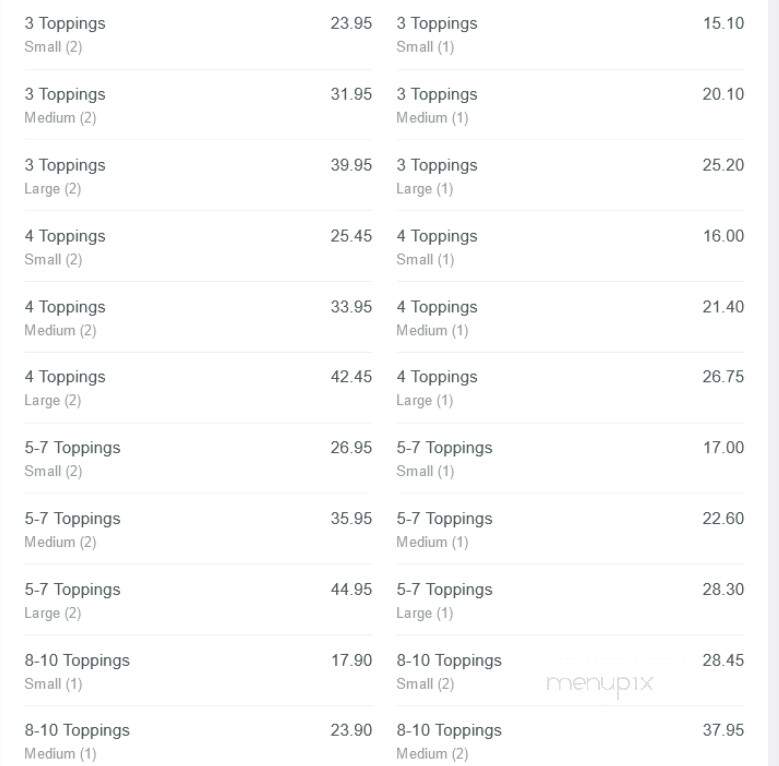
Task: Select 5-7 Toppings Medium (1) at 22.60
Action: click(x=570, y=530)
